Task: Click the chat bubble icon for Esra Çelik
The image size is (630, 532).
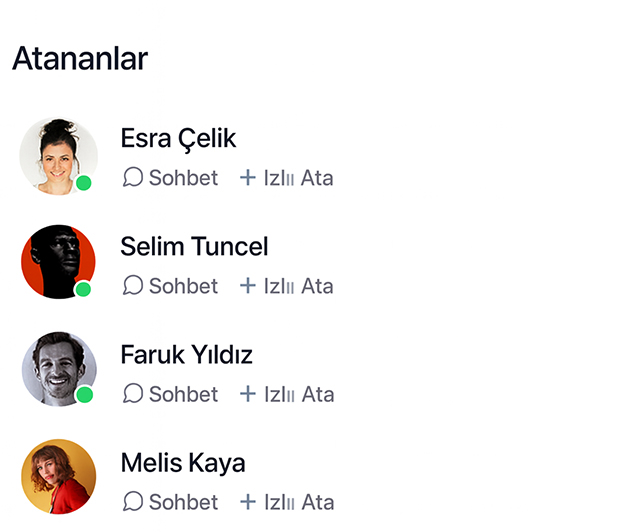Action: [133, 178]
